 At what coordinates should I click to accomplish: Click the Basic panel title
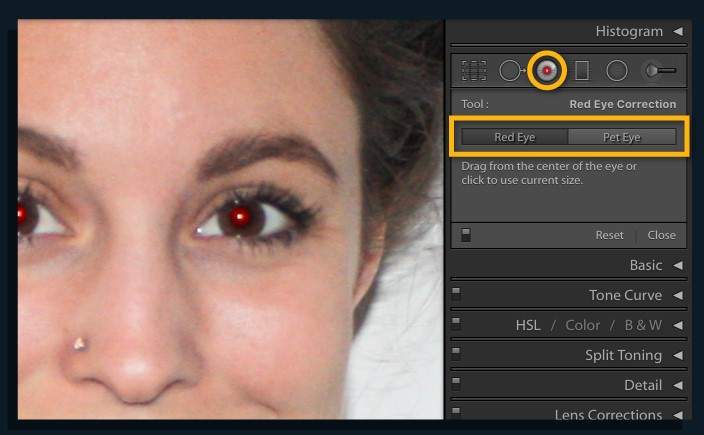646,265
